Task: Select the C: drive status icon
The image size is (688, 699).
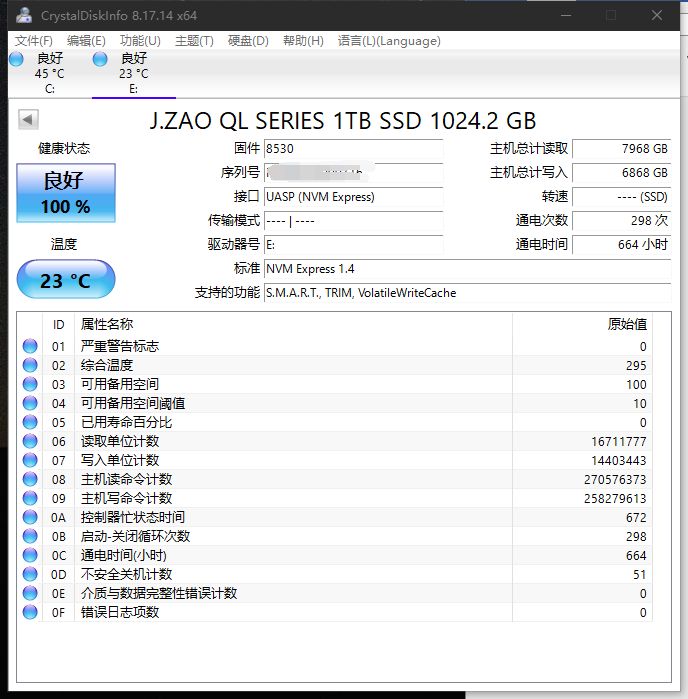Action: click(16, 59)
